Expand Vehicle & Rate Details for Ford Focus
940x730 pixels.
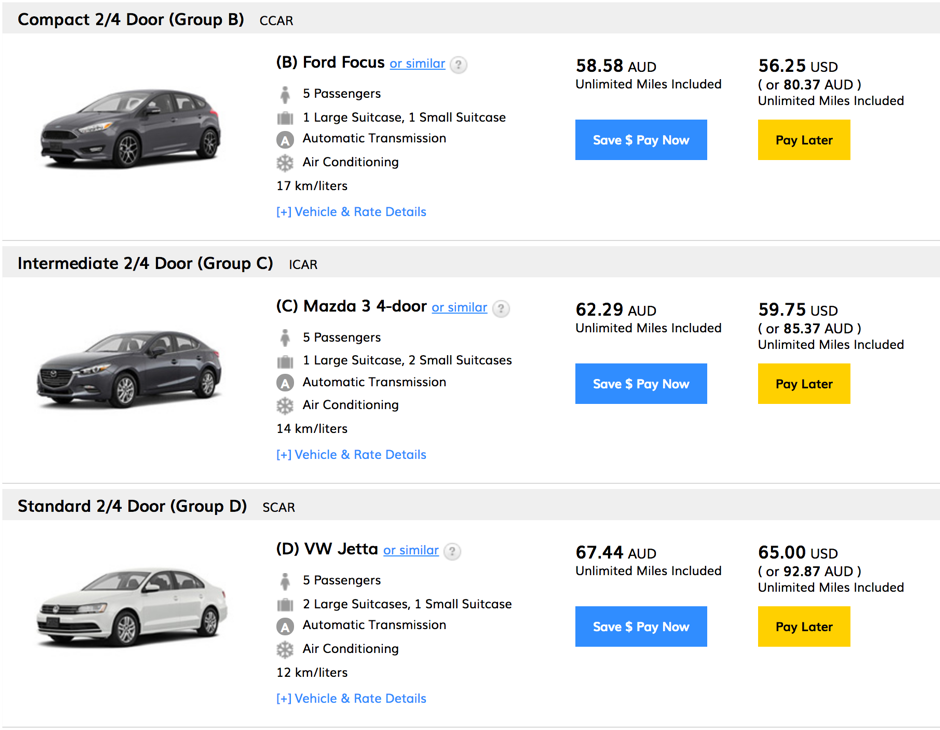pos(351,212)
